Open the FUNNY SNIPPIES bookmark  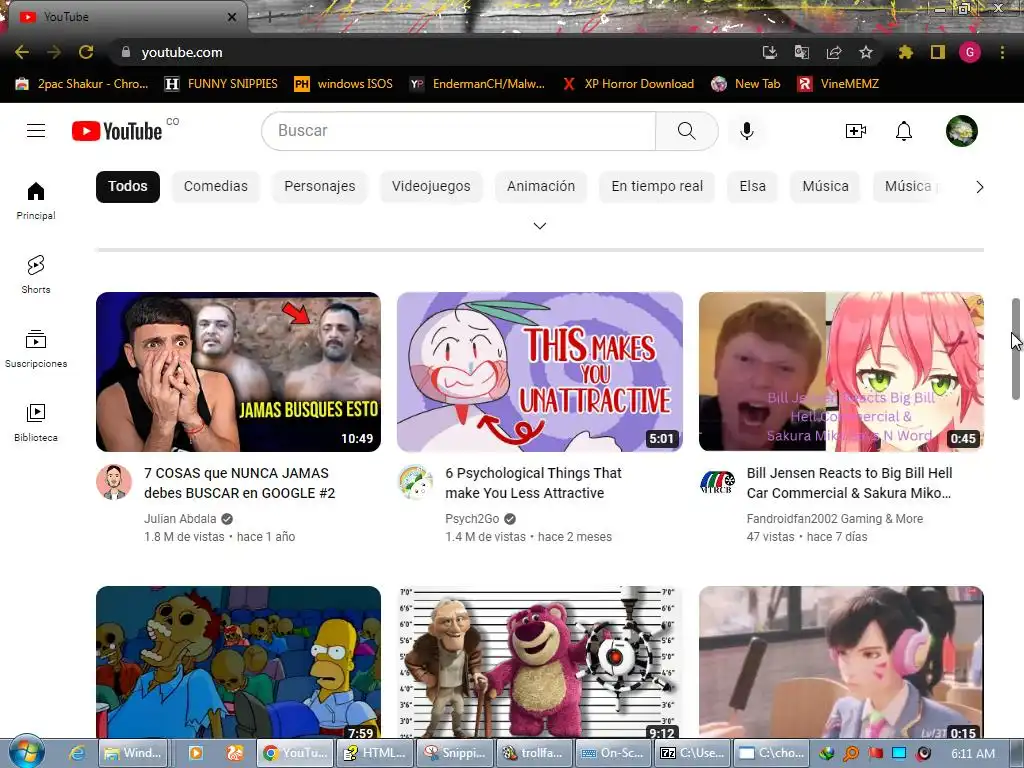(221, 84)
